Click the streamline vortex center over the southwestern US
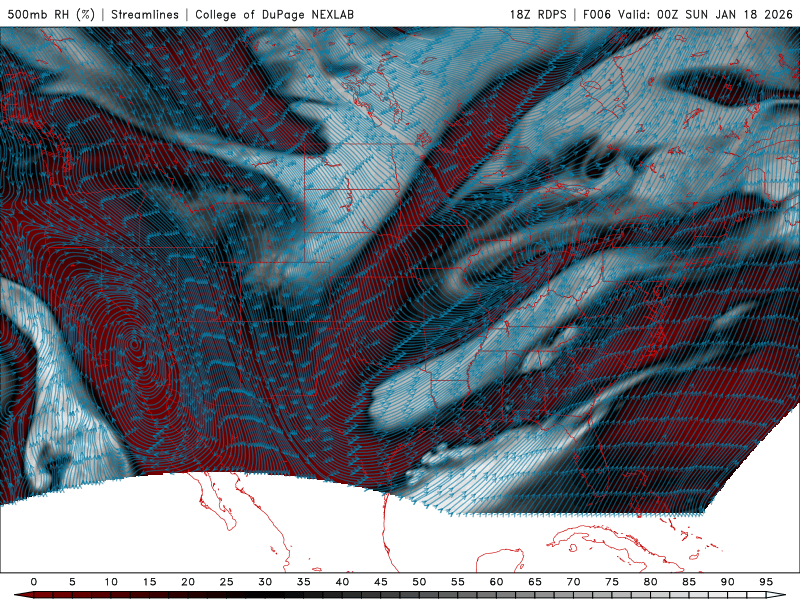This screenshot has width=800, height=600. [135, 345]
